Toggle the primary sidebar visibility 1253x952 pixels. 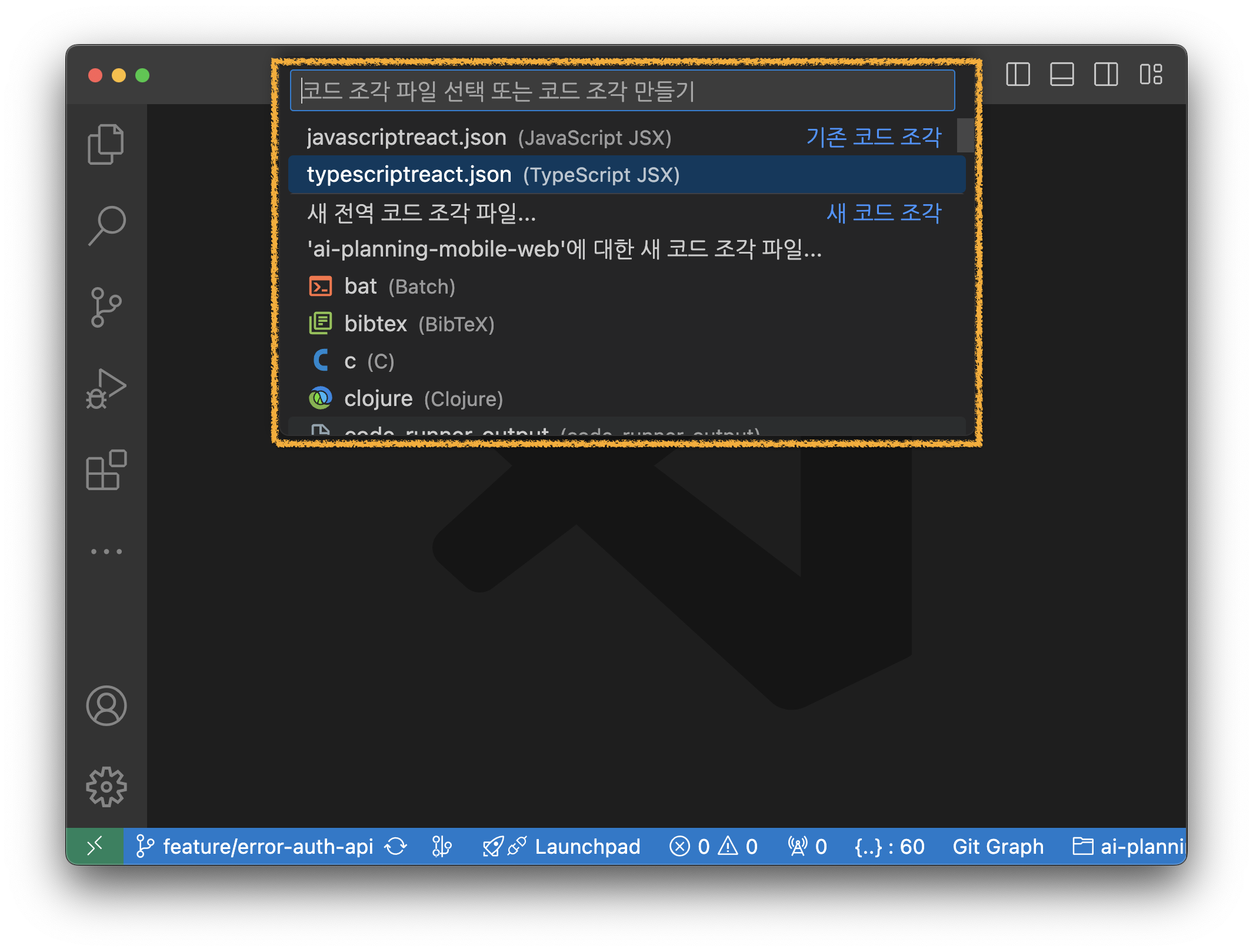click(1017, 75)
